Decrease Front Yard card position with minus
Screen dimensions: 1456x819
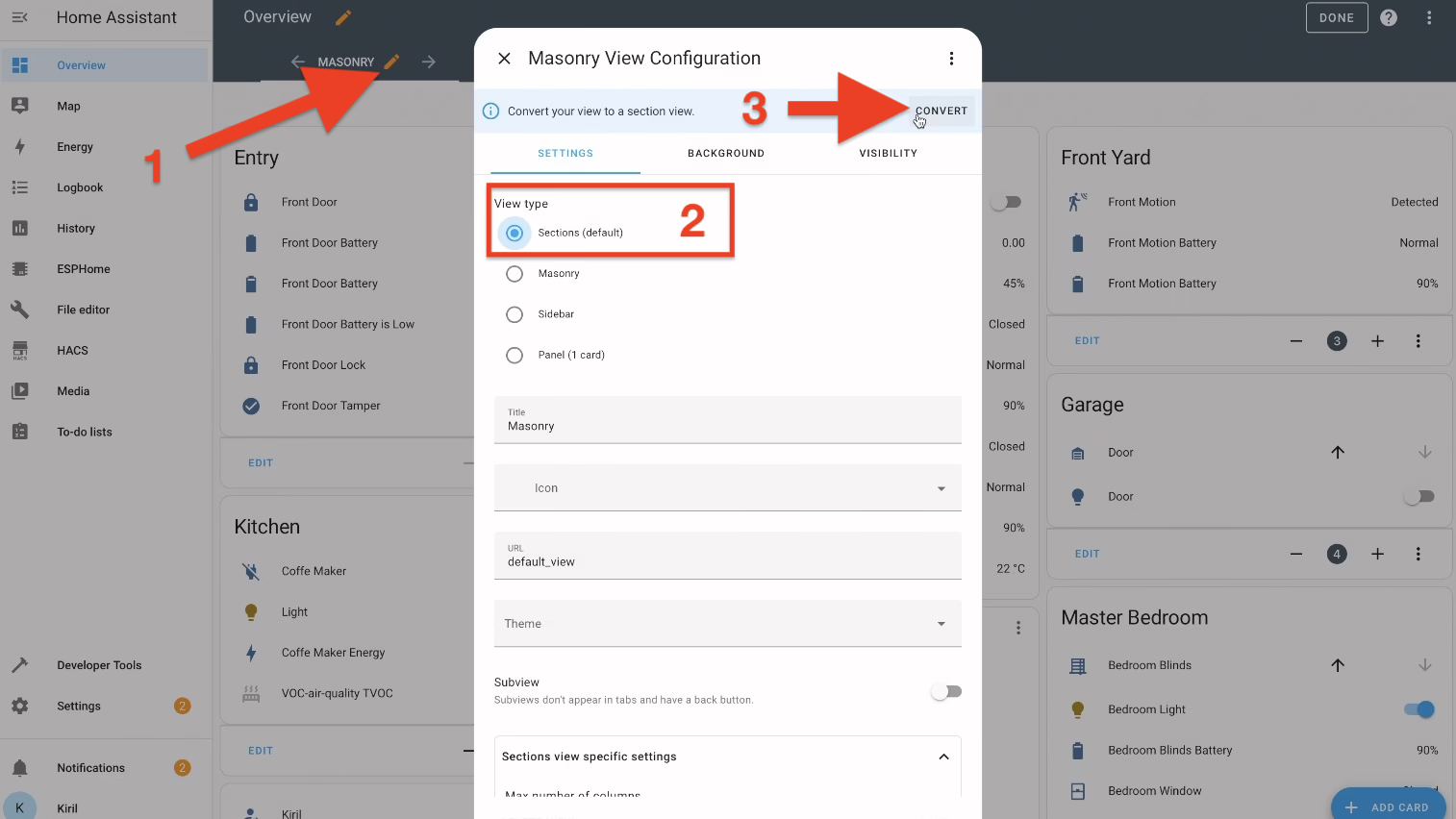point(1296,341)
